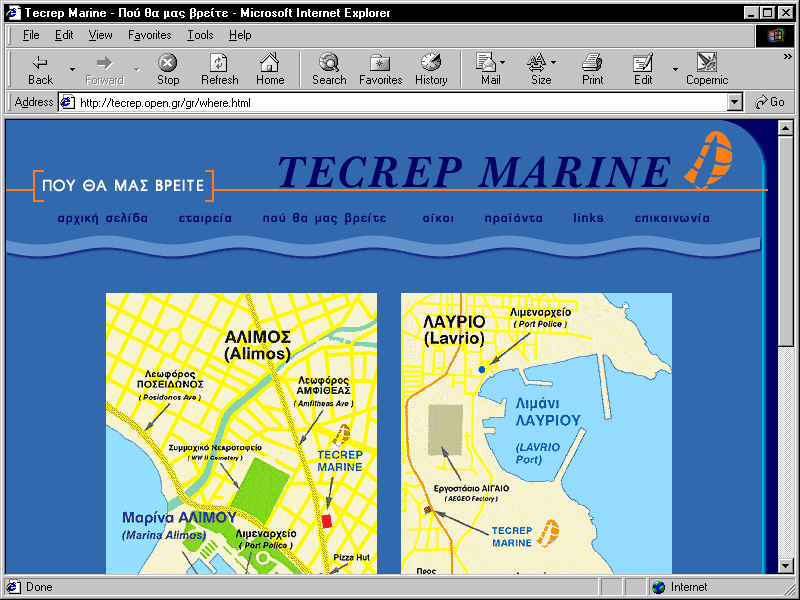Follow the 'αρχική σελίδα' navigation link
This screenshot has height=600, width=800.
click(x=103, y=218)
